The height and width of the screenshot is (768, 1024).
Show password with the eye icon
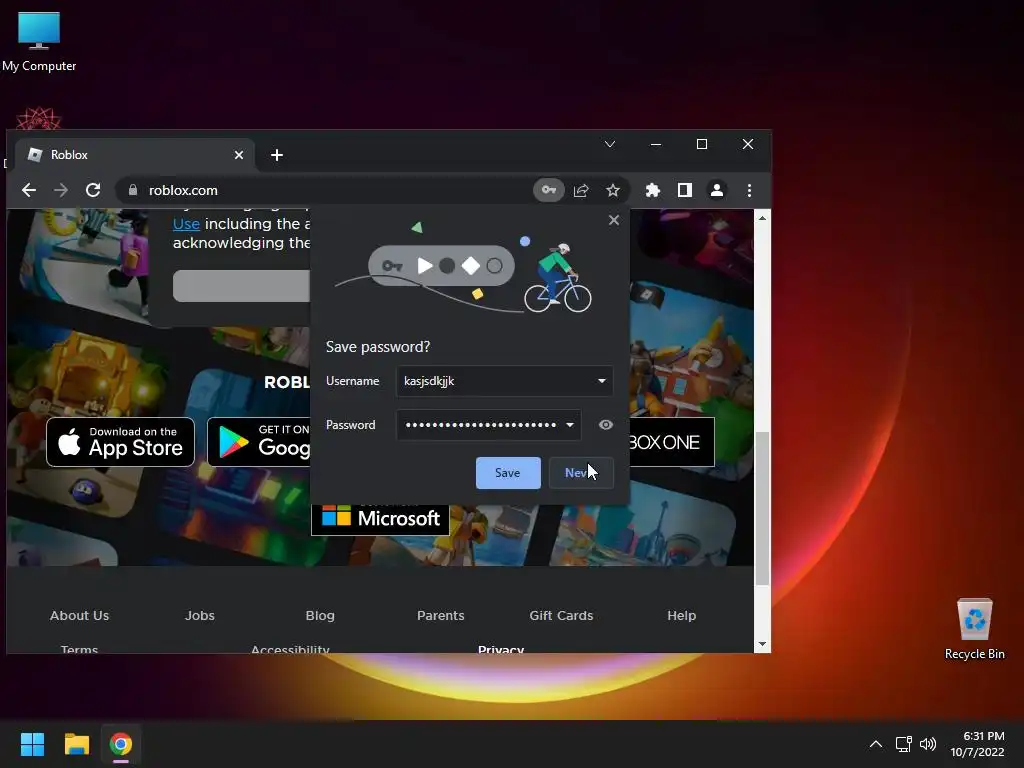tap(605, 424)
